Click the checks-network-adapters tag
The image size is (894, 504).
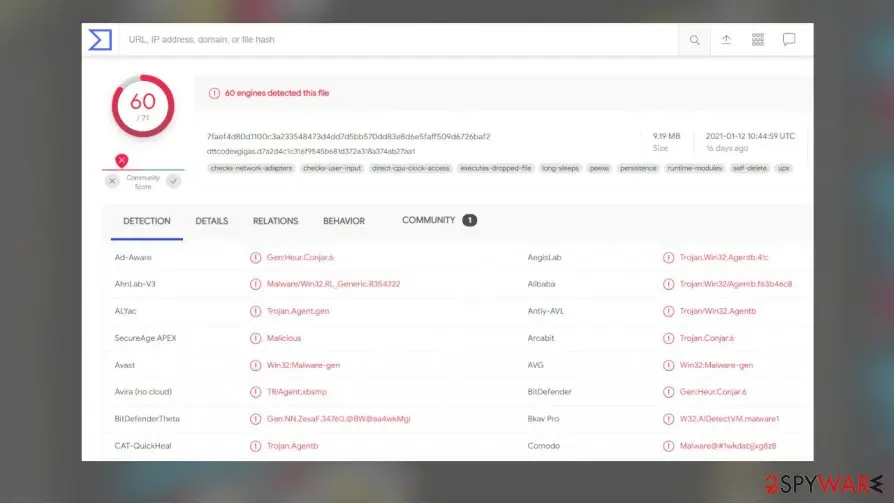pos(251,168)
